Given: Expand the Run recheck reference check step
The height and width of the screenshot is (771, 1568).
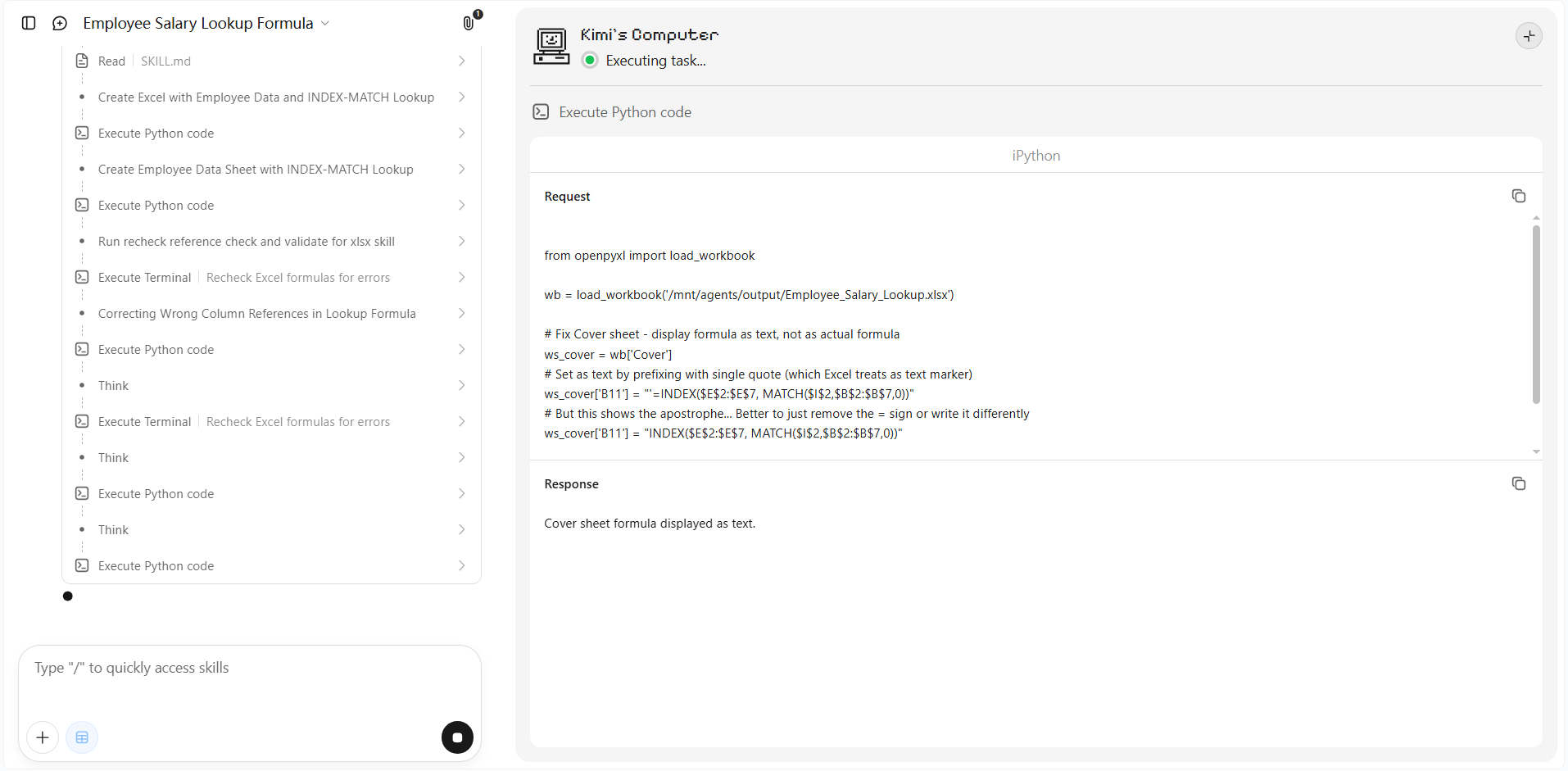Looking at the screenshot, I should tap(270, 242).
